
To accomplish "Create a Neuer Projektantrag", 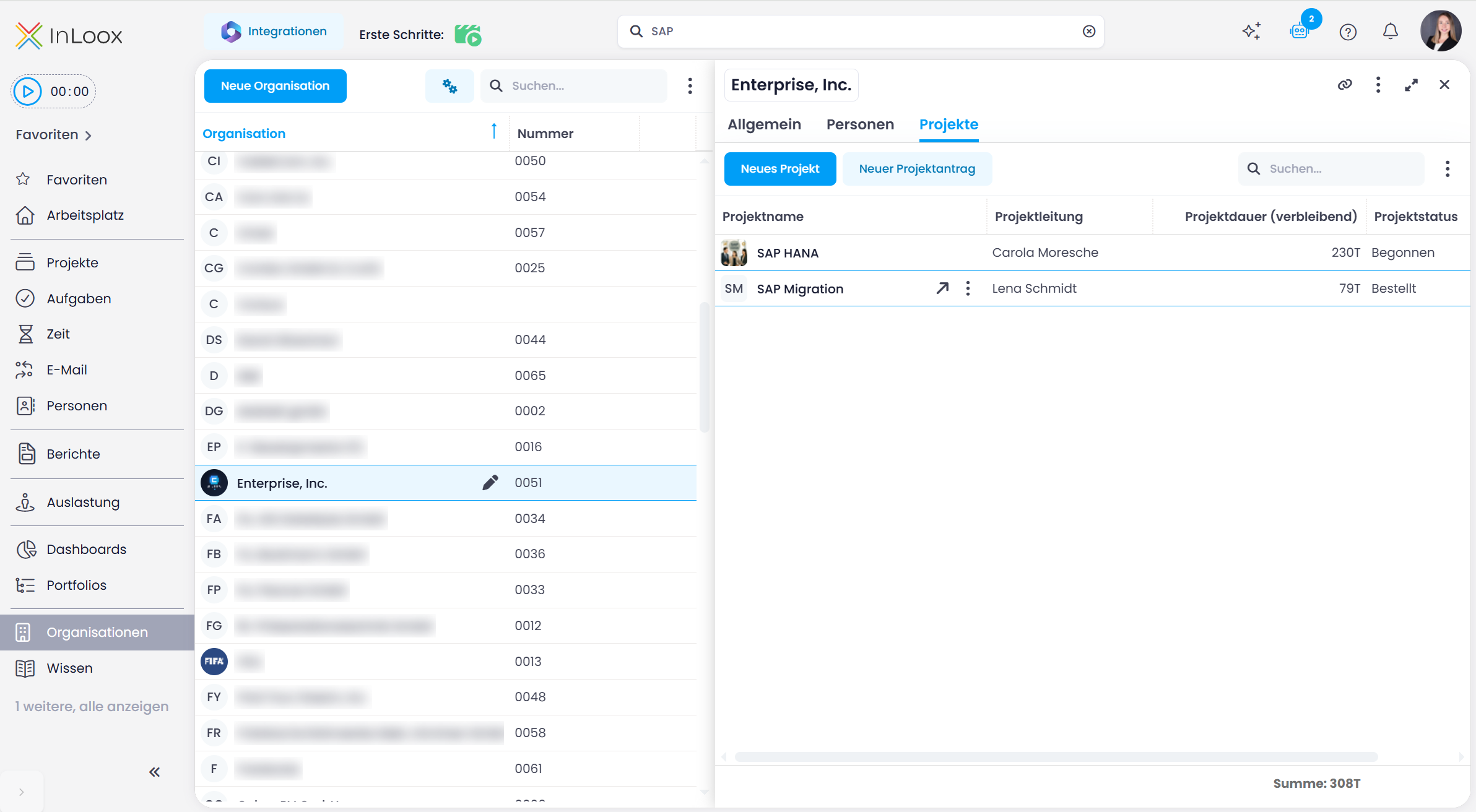I will point(917,169).
